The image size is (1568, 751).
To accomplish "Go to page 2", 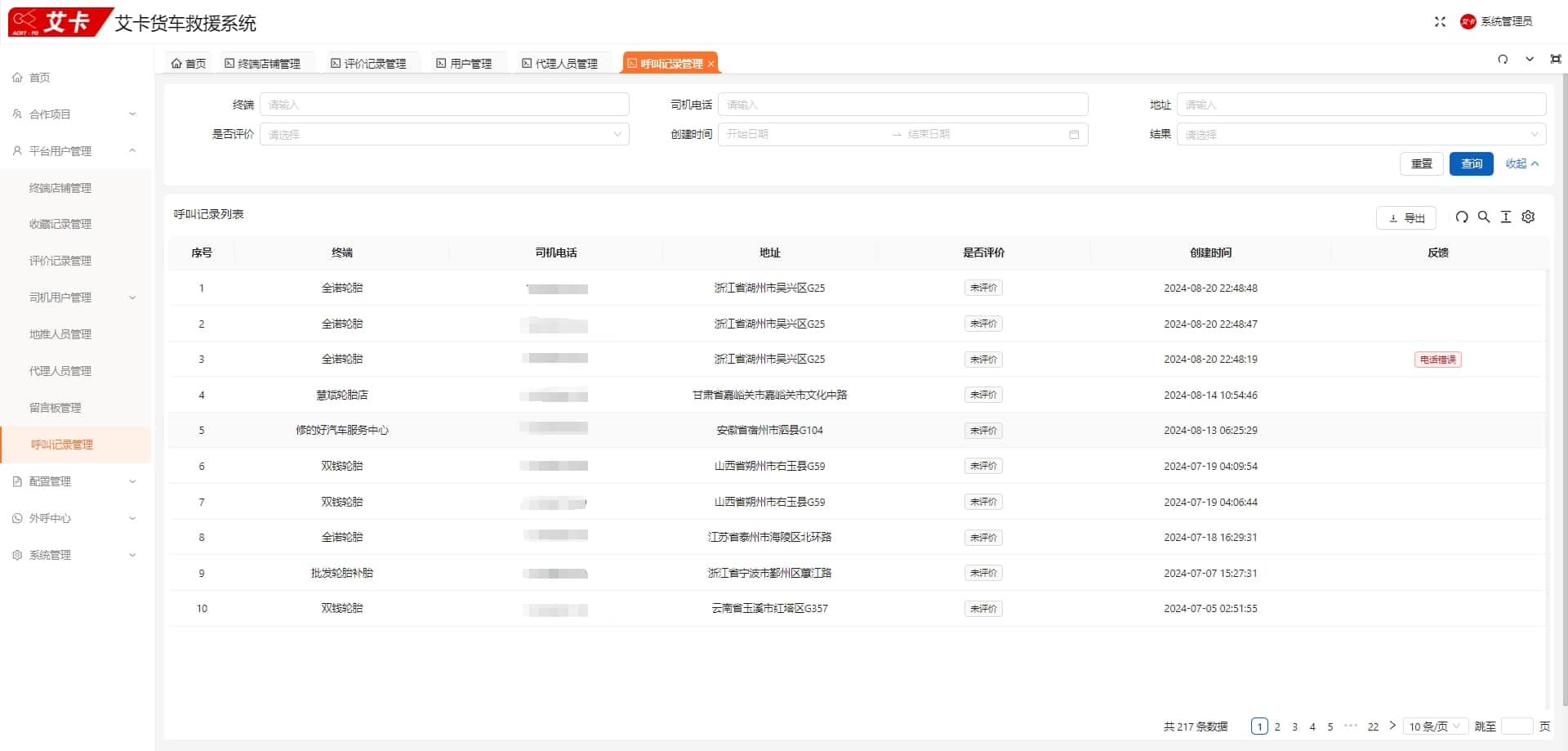I will tap(1277, 726).
